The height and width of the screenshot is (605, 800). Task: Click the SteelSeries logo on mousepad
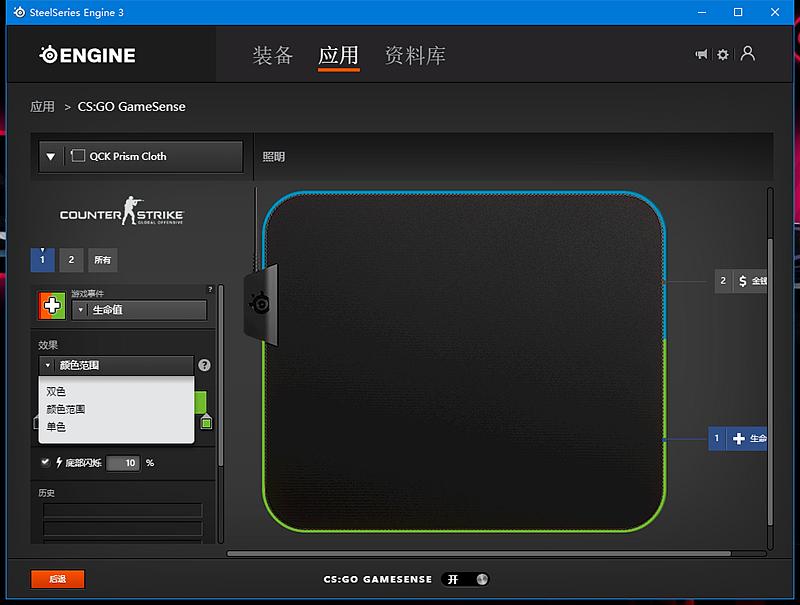259,303
